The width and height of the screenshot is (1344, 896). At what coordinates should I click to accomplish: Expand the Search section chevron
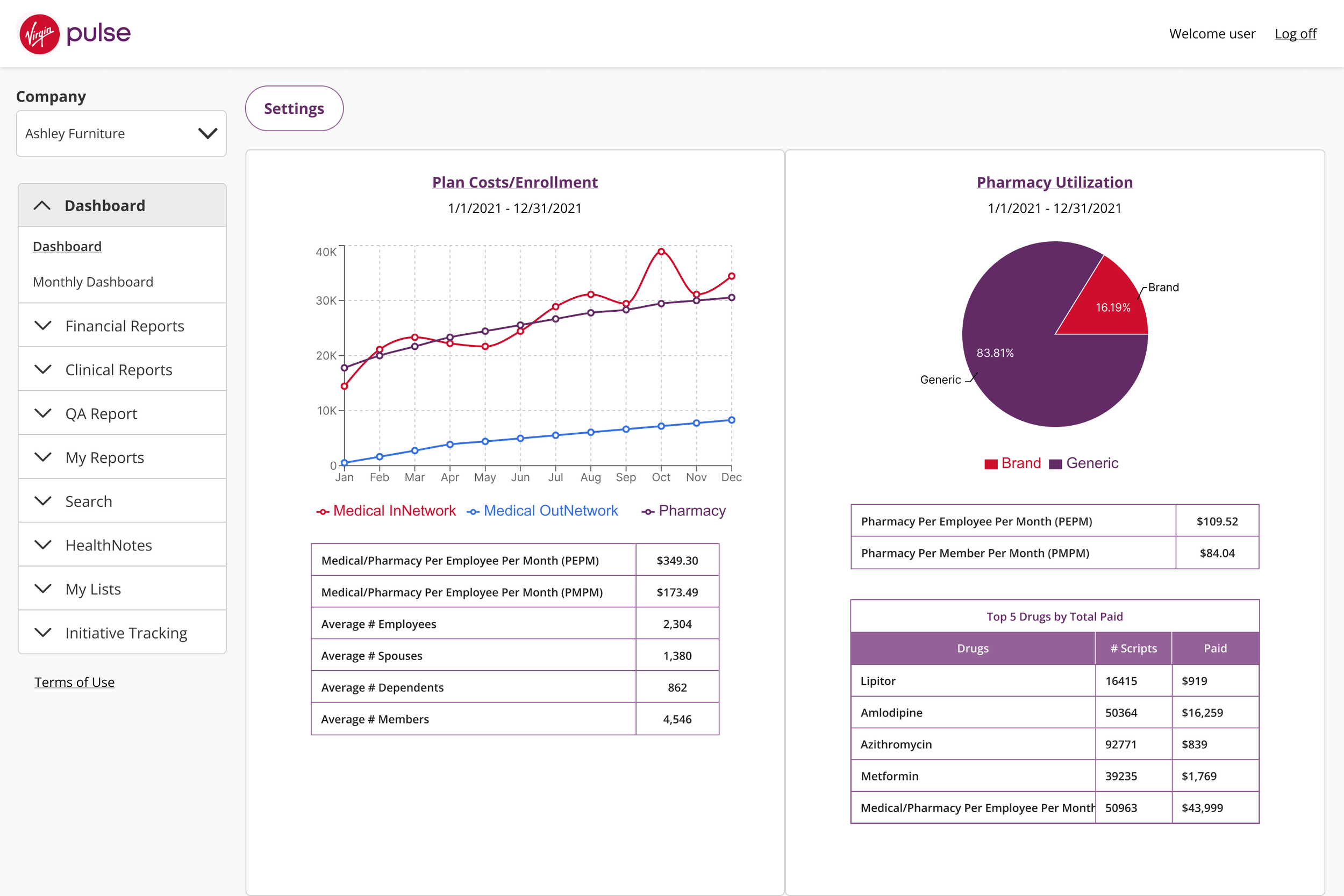coord(43,500)
